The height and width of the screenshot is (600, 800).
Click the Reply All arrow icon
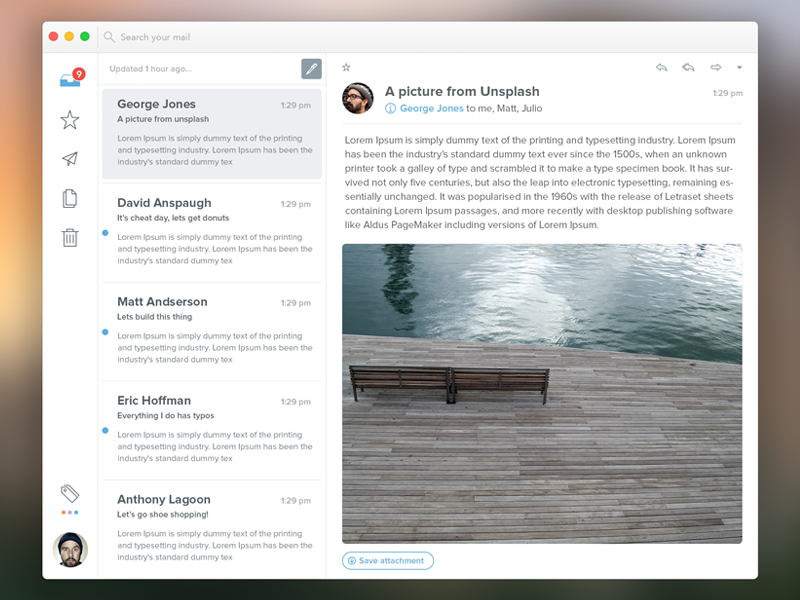[688, 68]
